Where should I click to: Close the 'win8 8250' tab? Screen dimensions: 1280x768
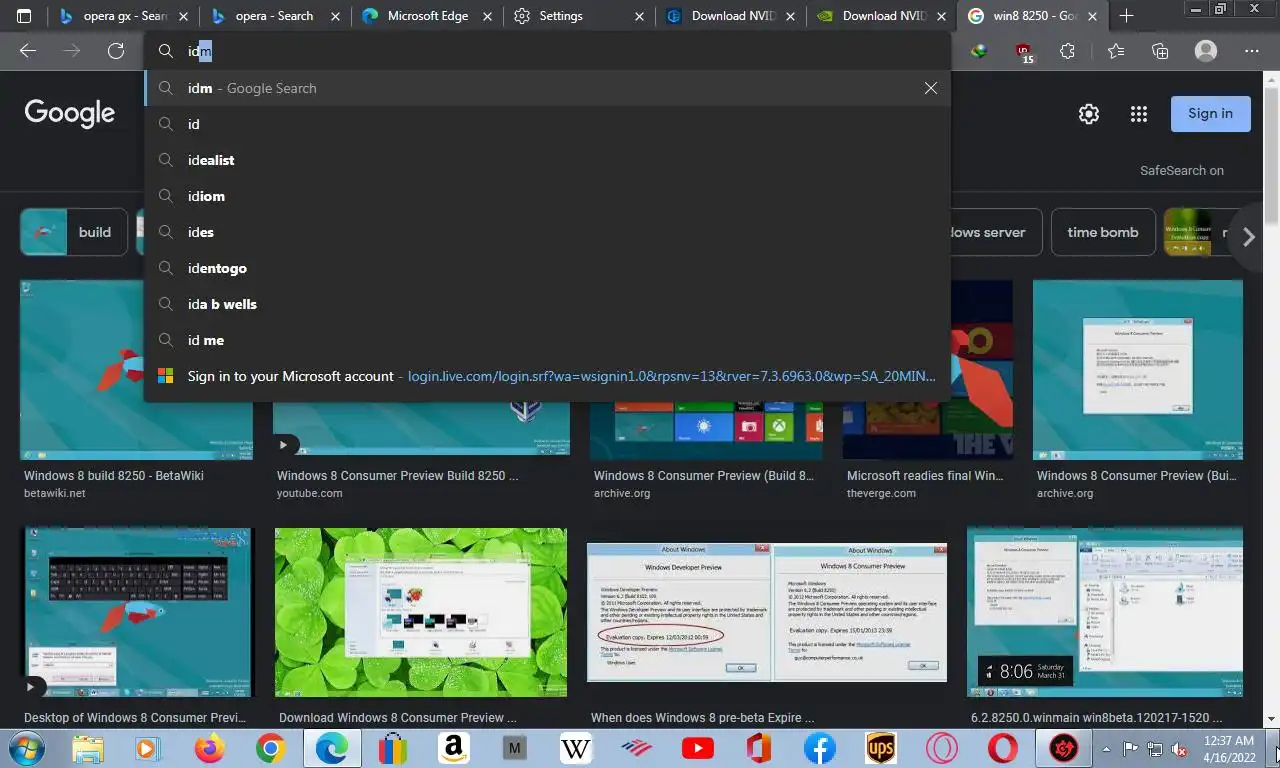point(1093,16)
